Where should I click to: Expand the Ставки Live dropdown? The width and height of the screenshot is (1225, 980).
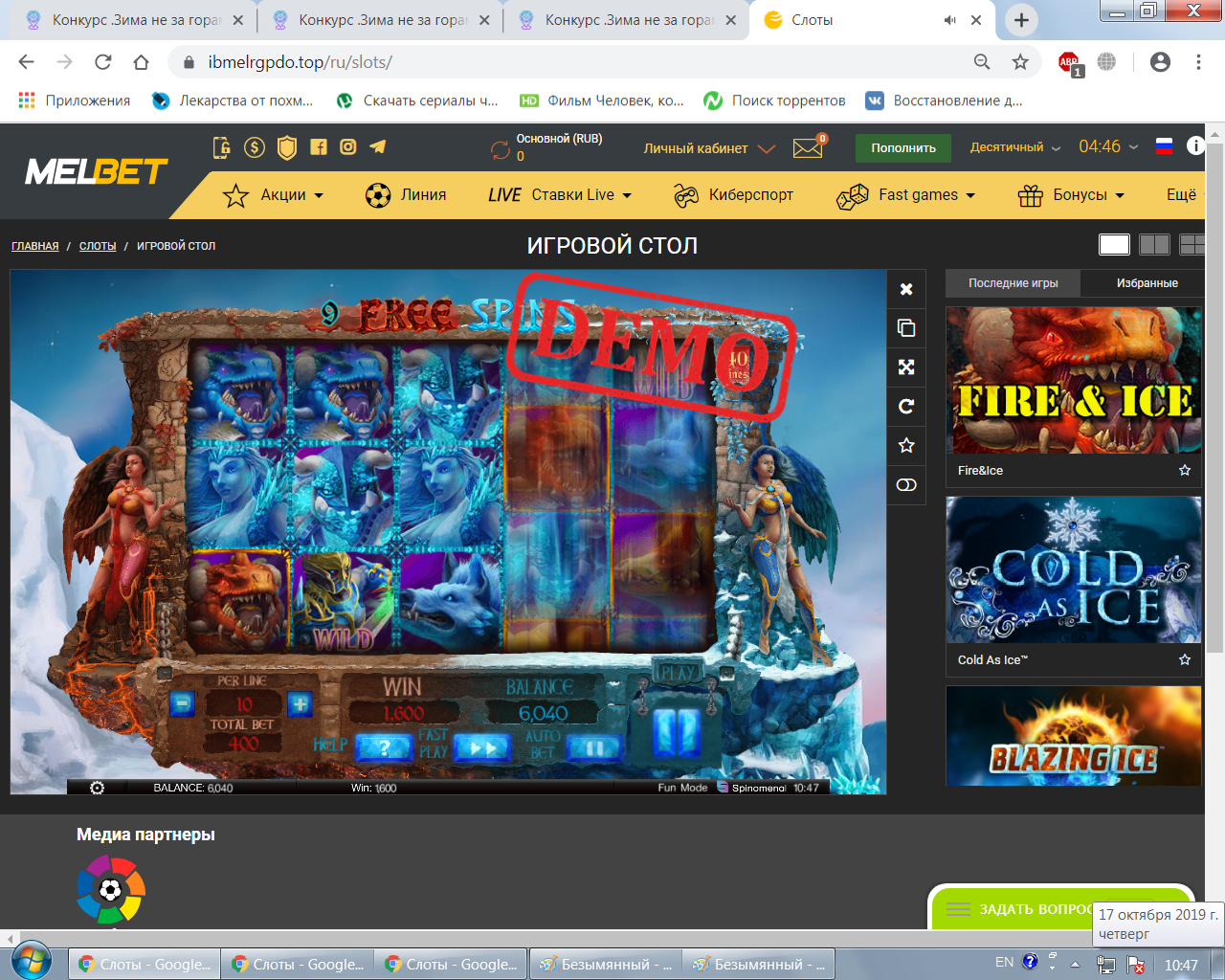pyautogui.click(x=560, y=195)
